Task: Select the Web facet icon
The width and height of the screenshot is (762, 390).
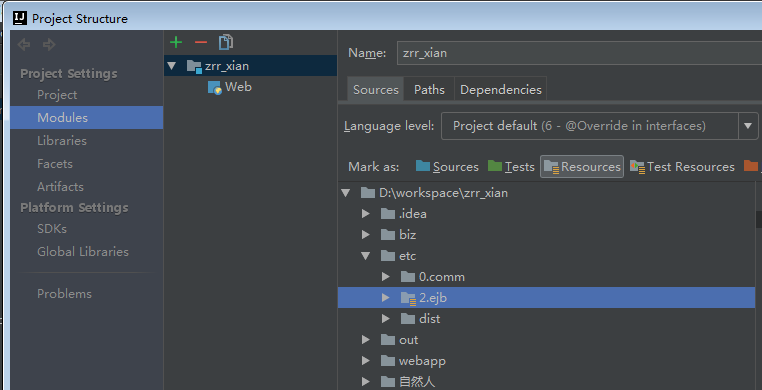Action: 214,87
